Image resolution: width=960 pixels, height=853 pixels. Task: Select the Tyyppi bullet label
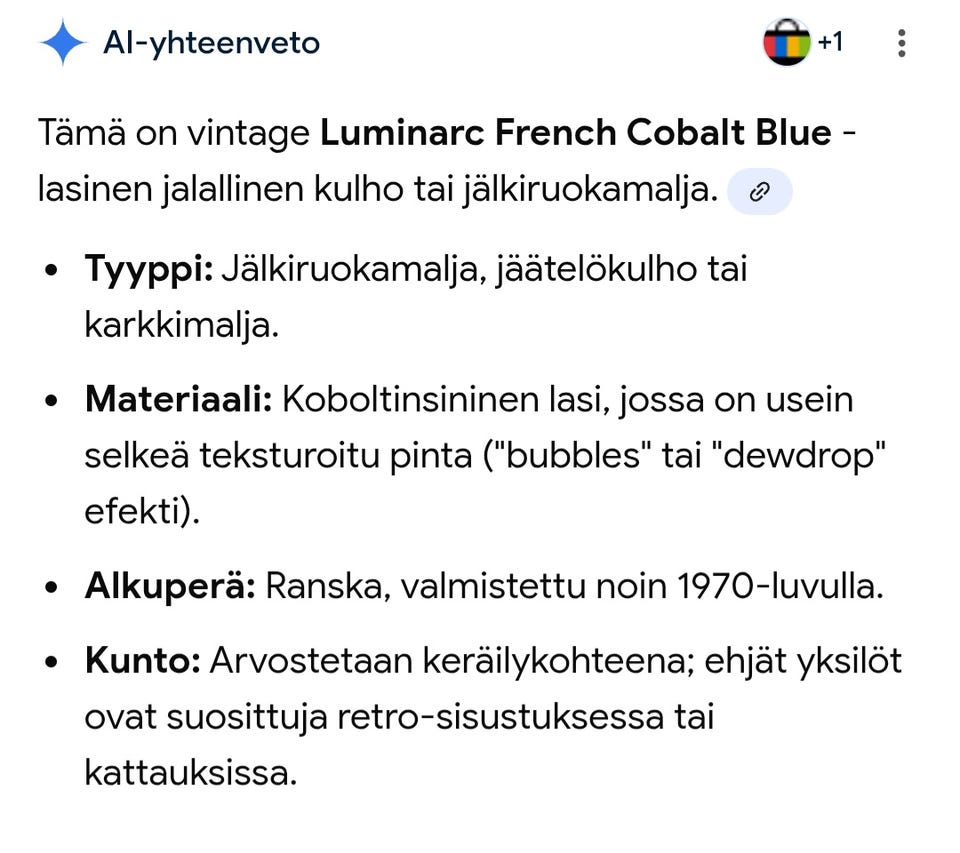[147, 268]
